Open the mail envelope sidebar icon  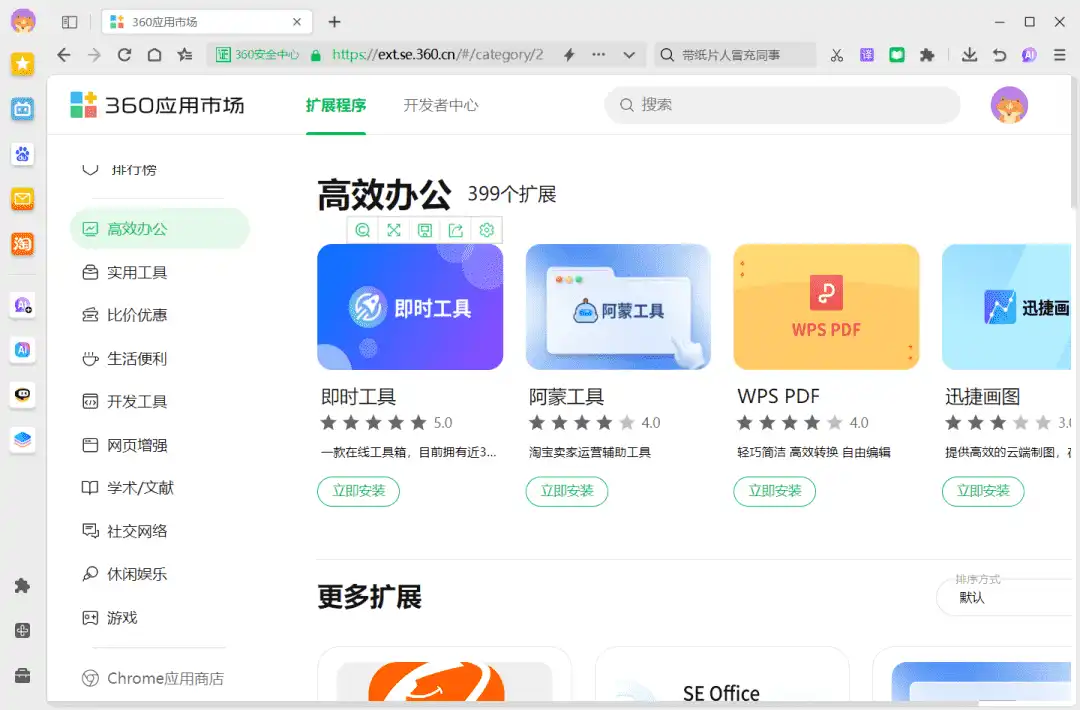23,200
